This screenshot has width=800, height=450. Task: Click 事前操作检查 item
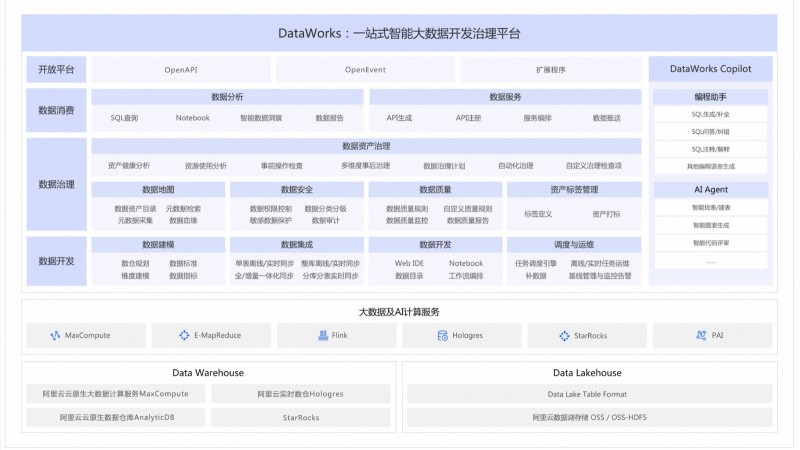282,166
